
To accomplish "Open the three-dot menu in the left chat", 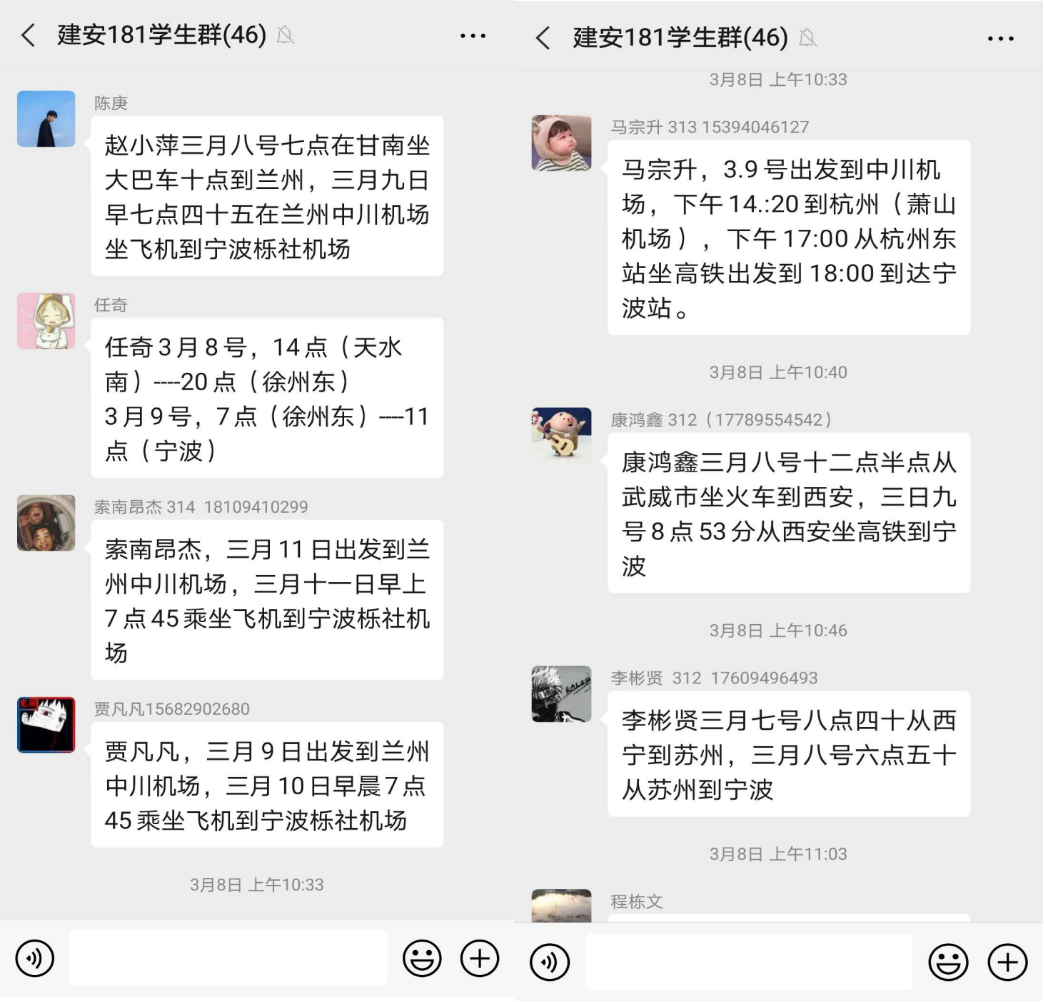I will click(x=473, y=36).
